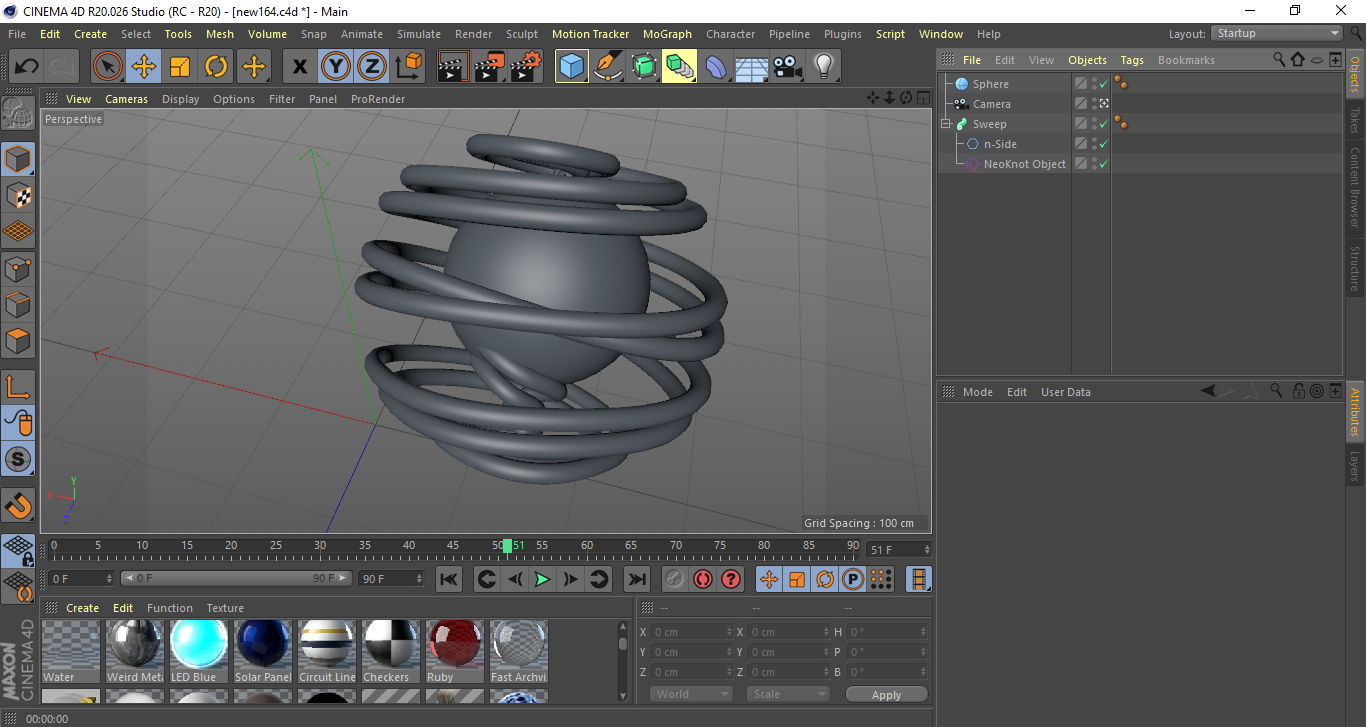Switch to Texture mode icon
This screenshot has height=727, width=1366.
(18, 195)
